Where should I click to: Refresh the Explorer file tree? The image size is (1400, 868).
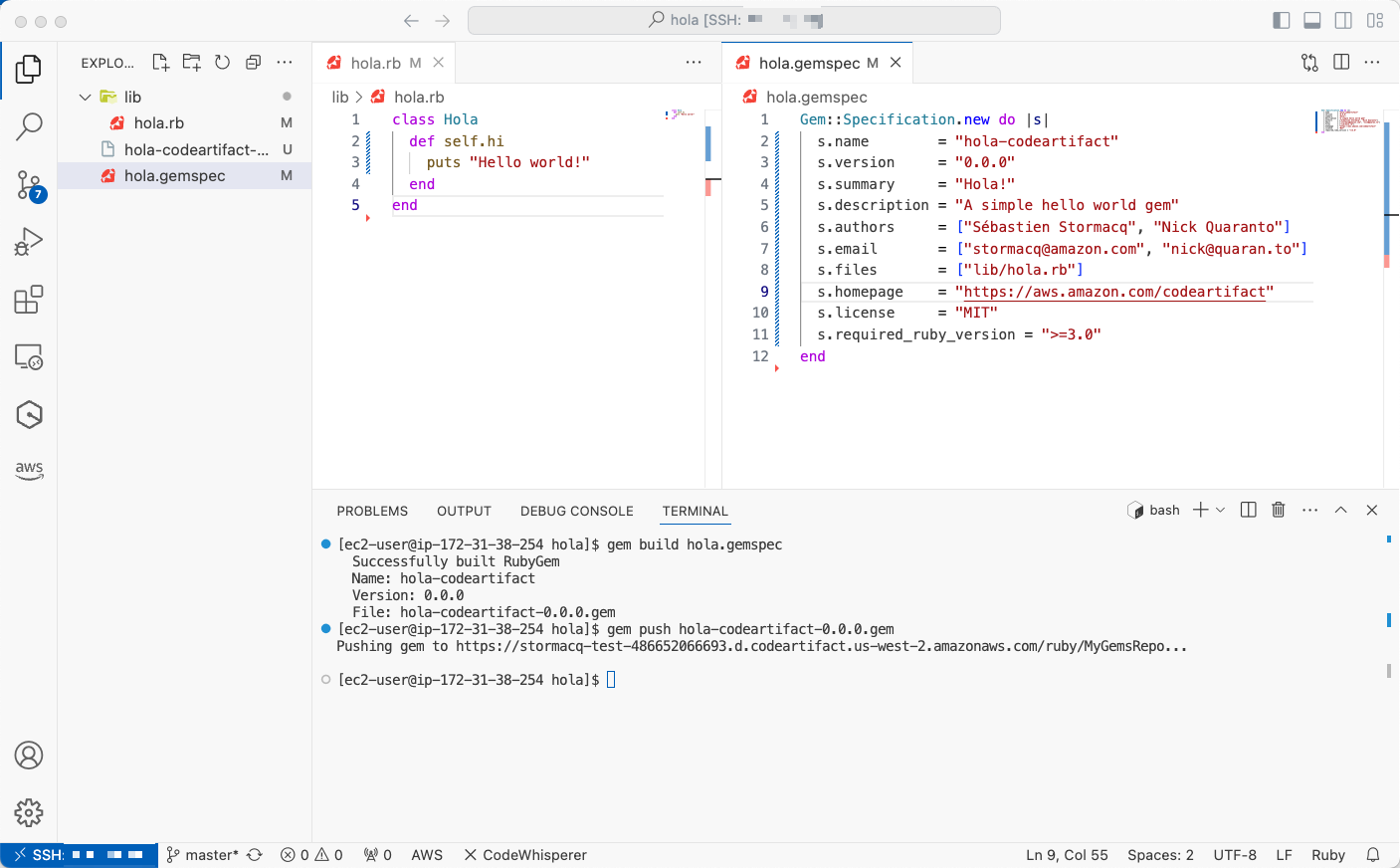point(221,62)
